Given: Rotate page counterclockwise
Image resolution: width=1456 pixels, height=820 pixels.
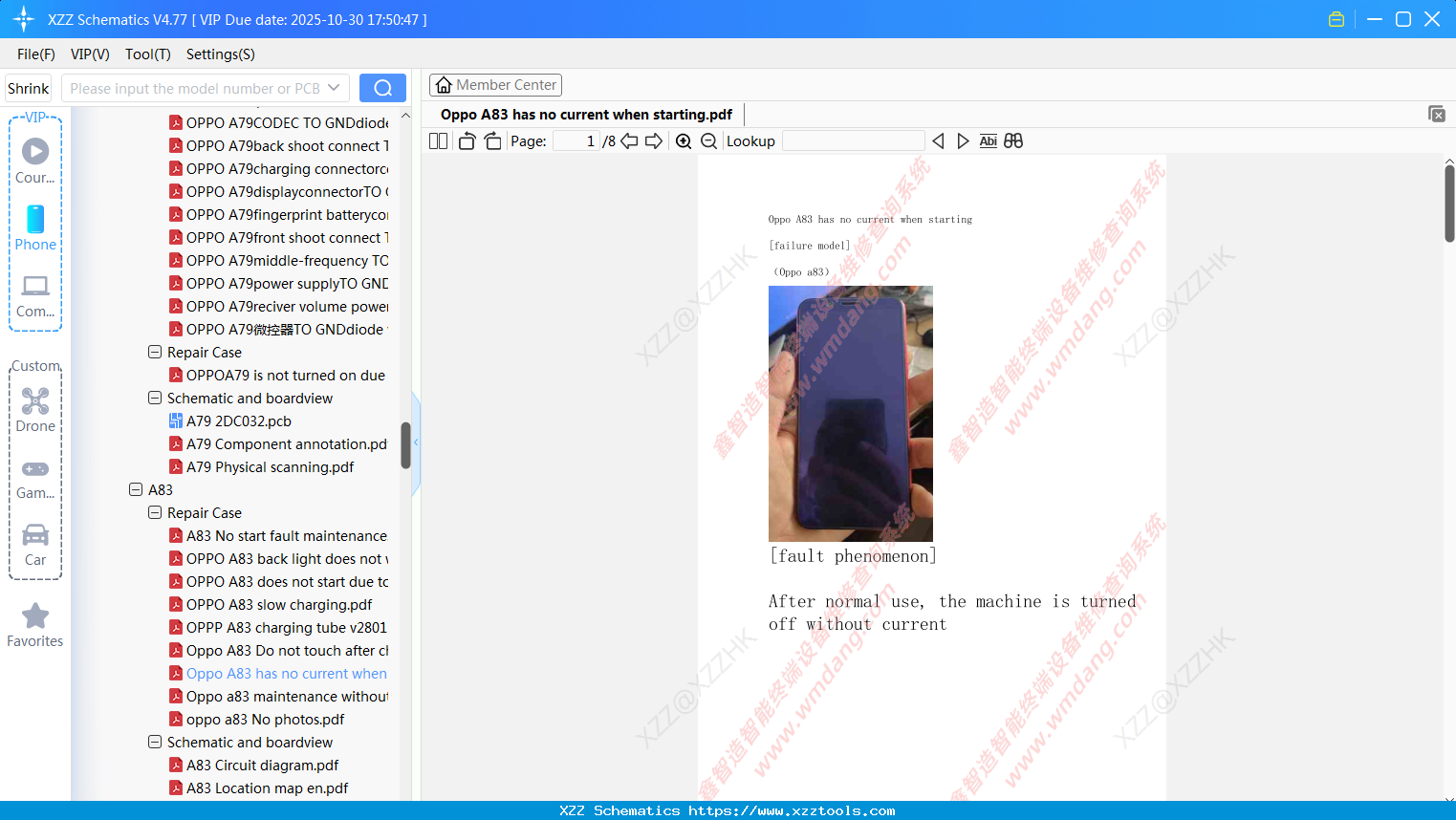Looking at the screenshot, I should point(467,141).
